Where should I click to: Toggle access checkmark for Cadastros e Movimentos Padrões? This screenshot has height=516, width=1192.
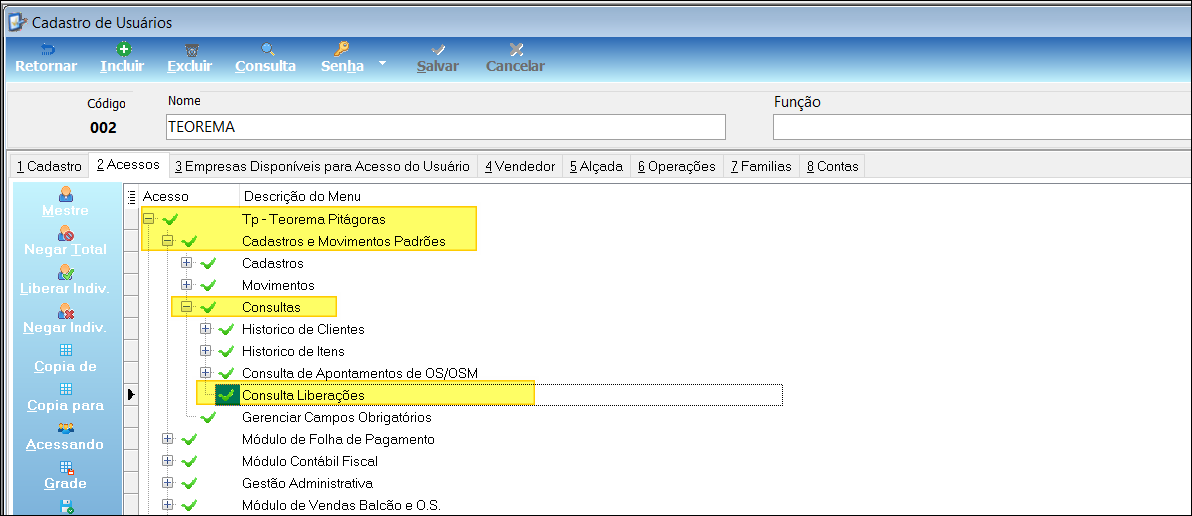pos(189,242)
